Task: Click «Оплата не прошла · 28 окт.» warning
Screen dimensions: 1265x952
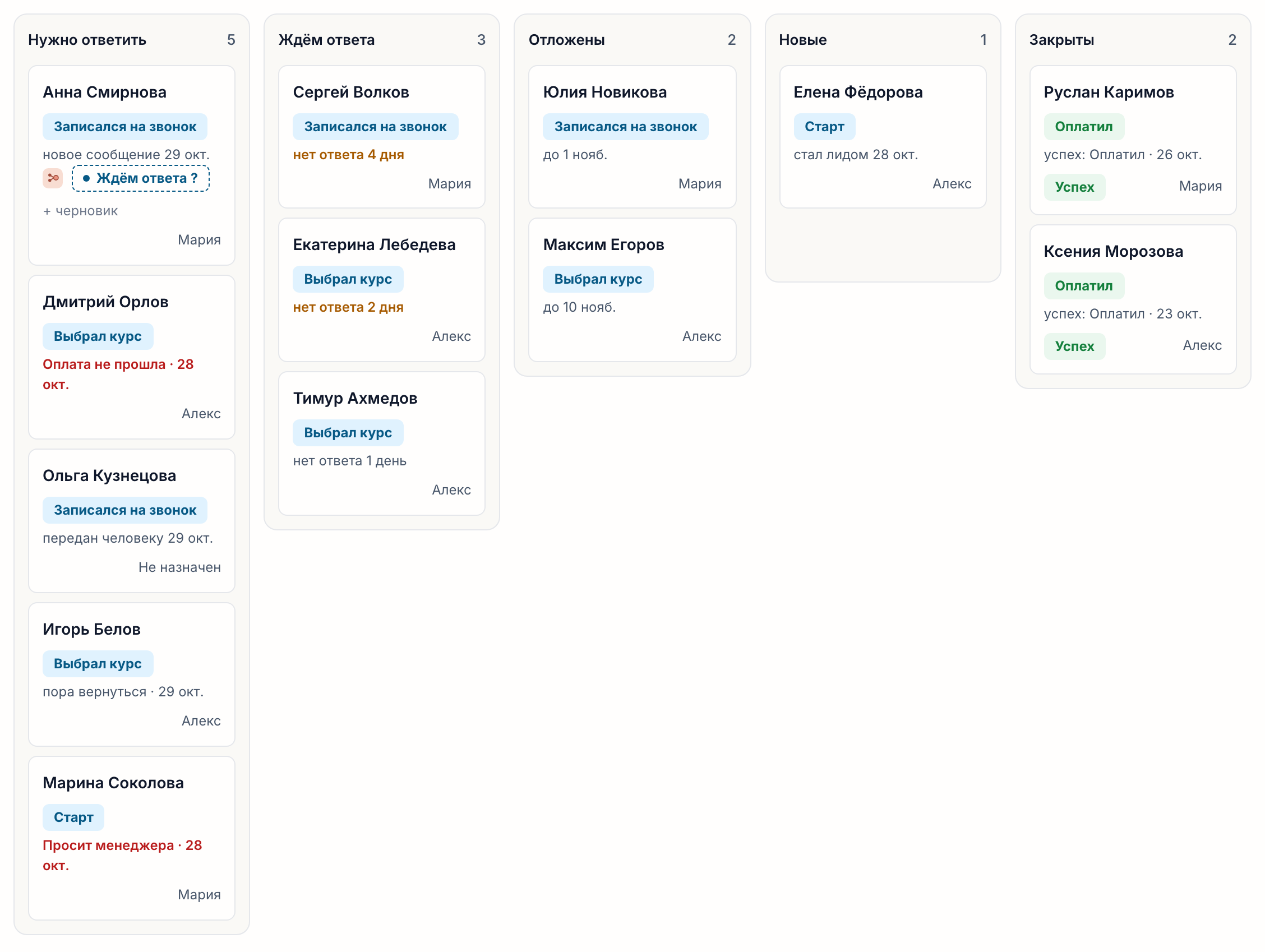Action: point(118,375)
